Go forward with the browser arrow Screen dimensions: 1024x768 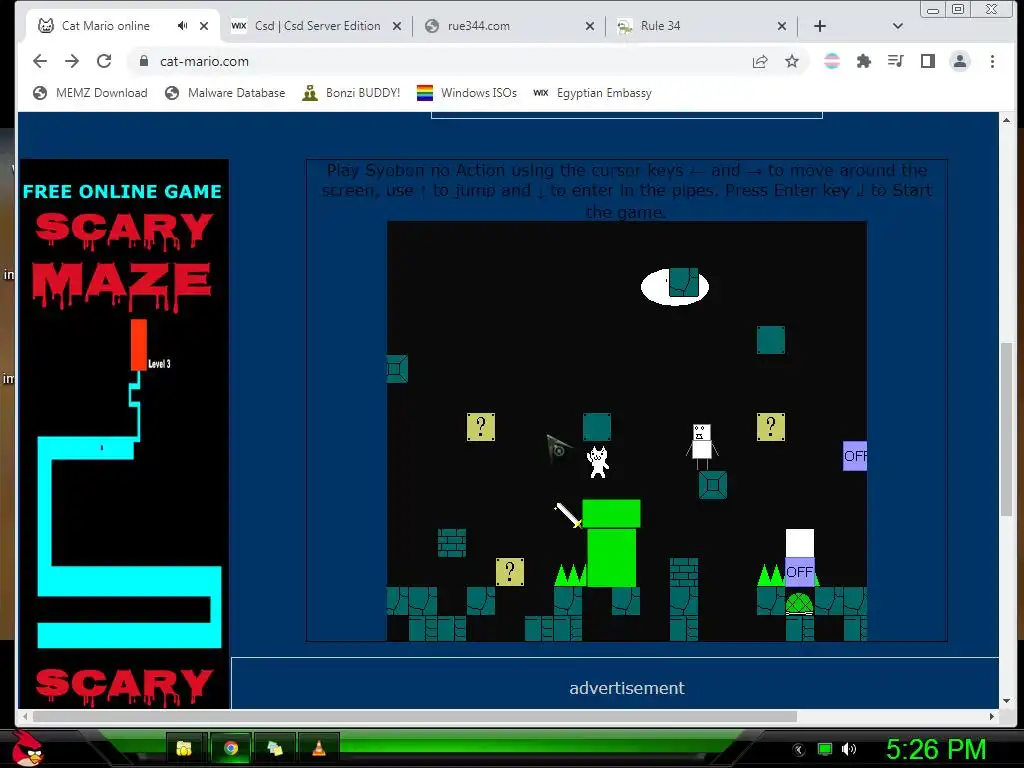[x=72, y=61]
